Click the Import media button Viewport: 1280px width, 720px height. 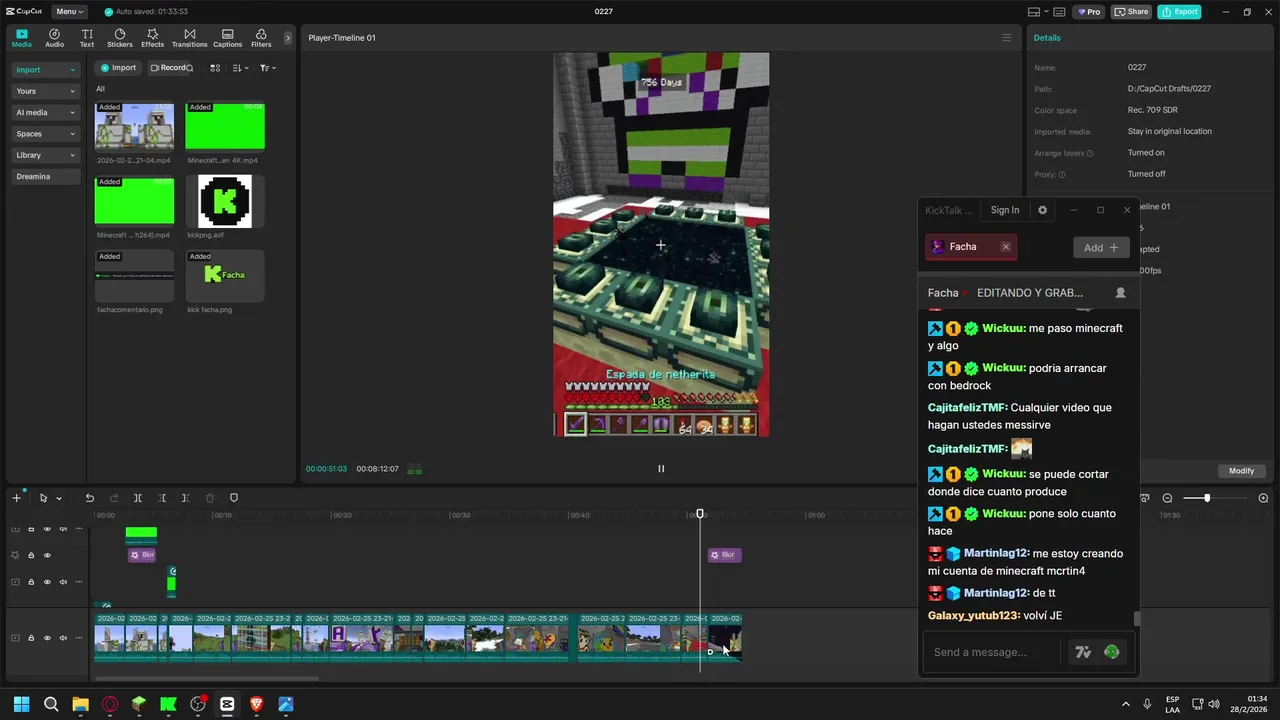point(118,68)
